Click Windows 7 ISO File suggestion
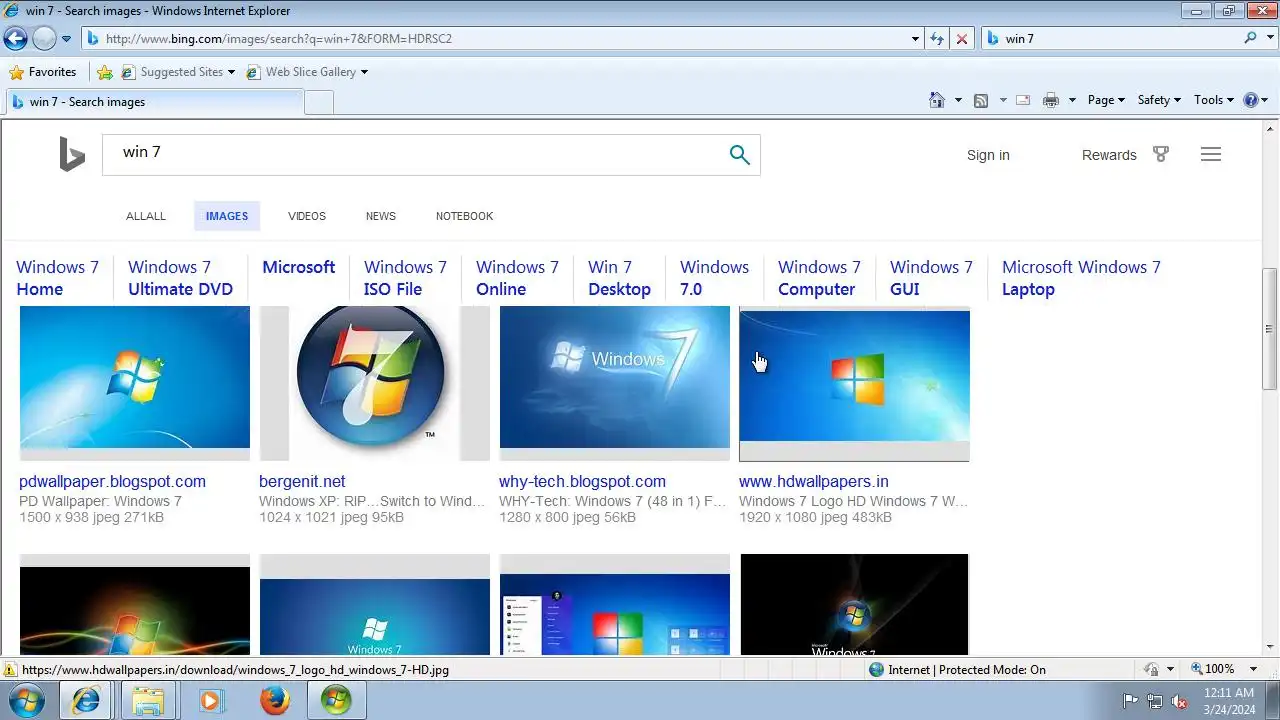Screen dimensions: 1280x720 (x=405, y=278)
